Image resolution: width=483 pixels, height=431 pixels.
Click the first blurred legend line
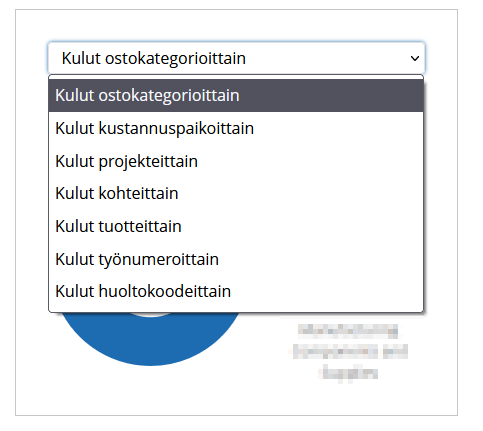pyautogui.click(x=348, y=331)
